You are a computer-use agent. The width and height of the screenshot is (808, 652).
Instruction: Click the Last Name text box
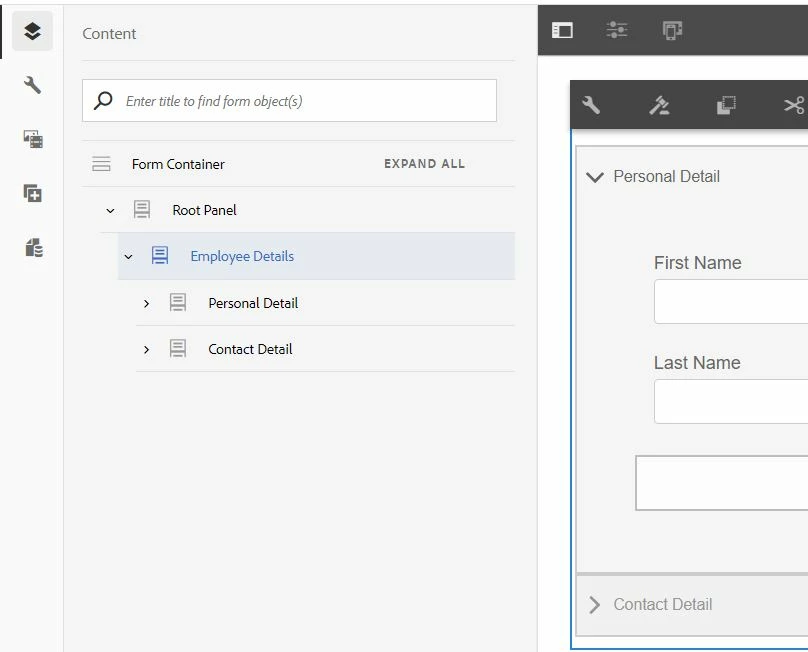click(731, 402)
